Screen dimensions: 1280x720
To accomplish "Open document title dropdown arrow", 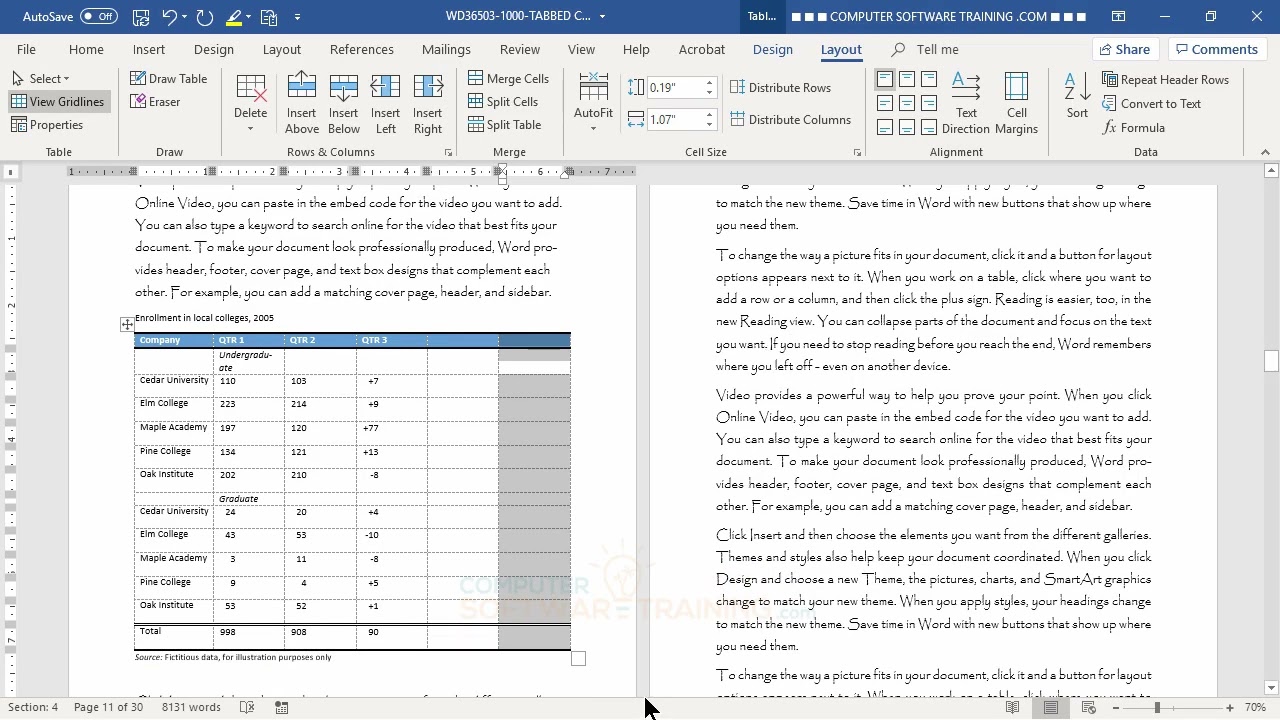I will coord(602,17).
